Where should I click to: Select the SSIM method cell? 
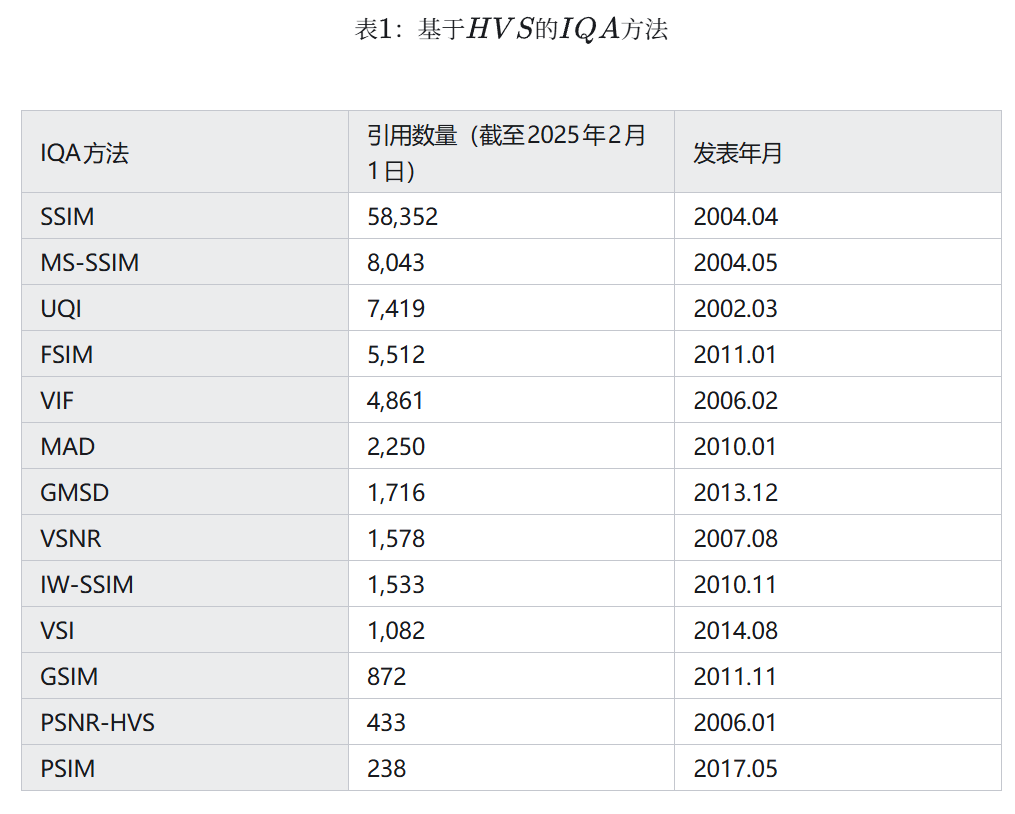coord(68,217)
